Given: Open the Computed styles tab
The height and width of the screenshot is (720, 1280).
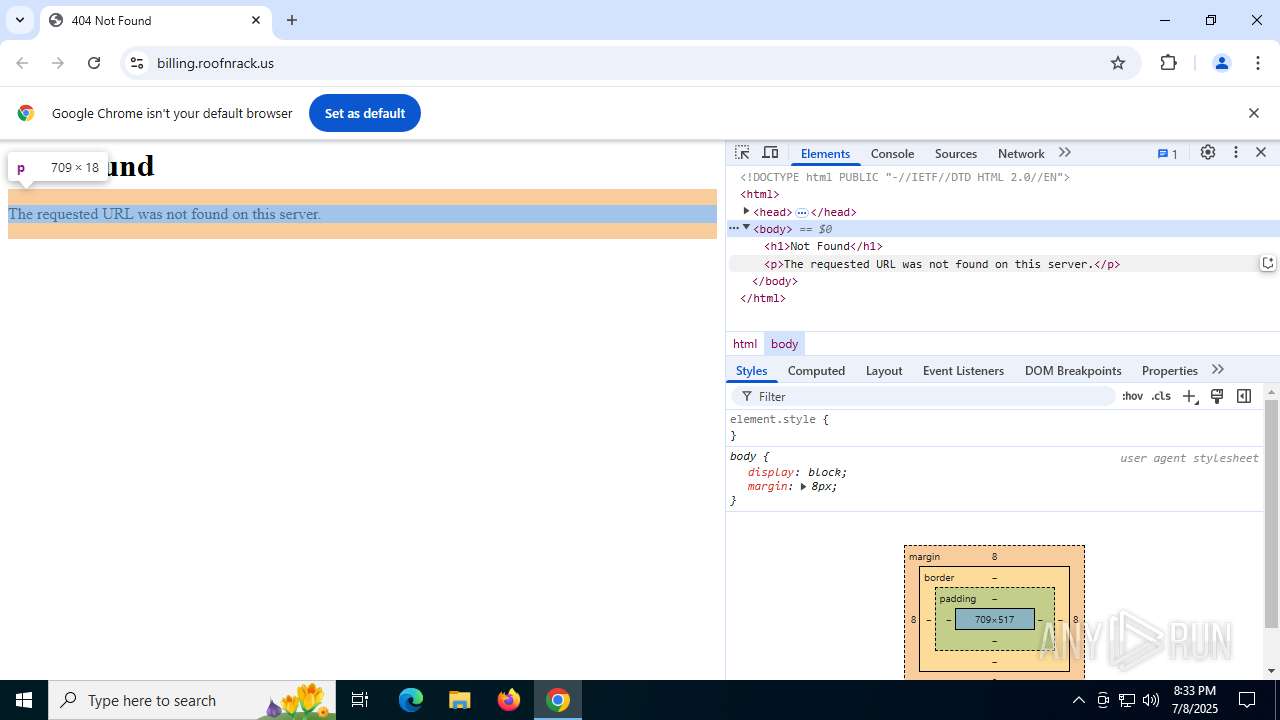Looking at the screenshot, I should [816, 371].
